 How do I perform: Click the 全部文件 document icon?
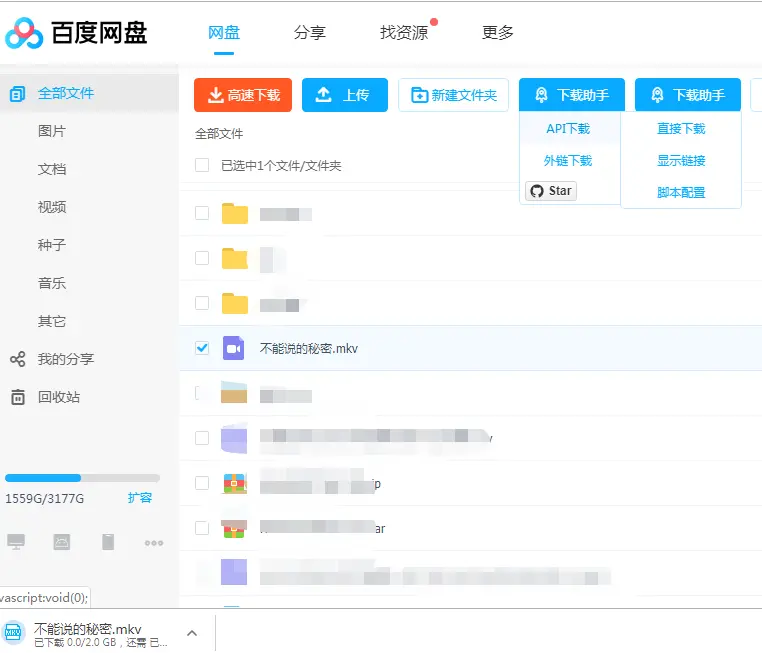17,93
